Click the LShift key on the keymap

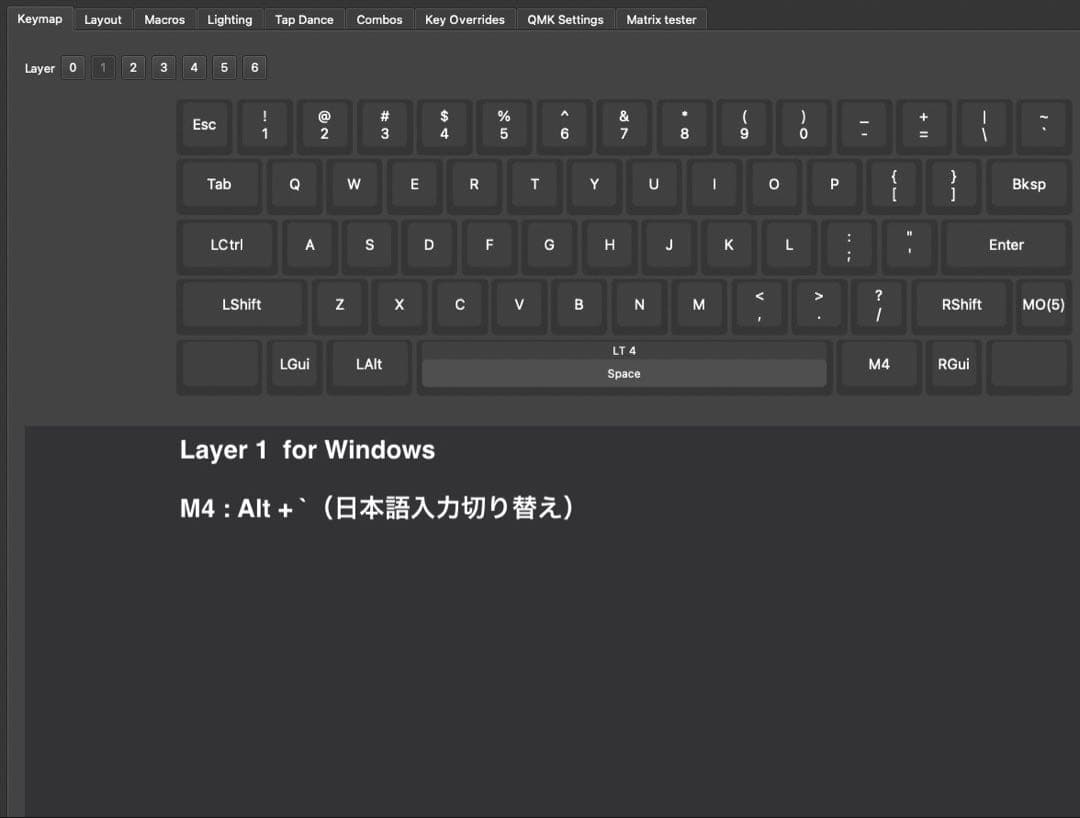click(x=241, y=305)
